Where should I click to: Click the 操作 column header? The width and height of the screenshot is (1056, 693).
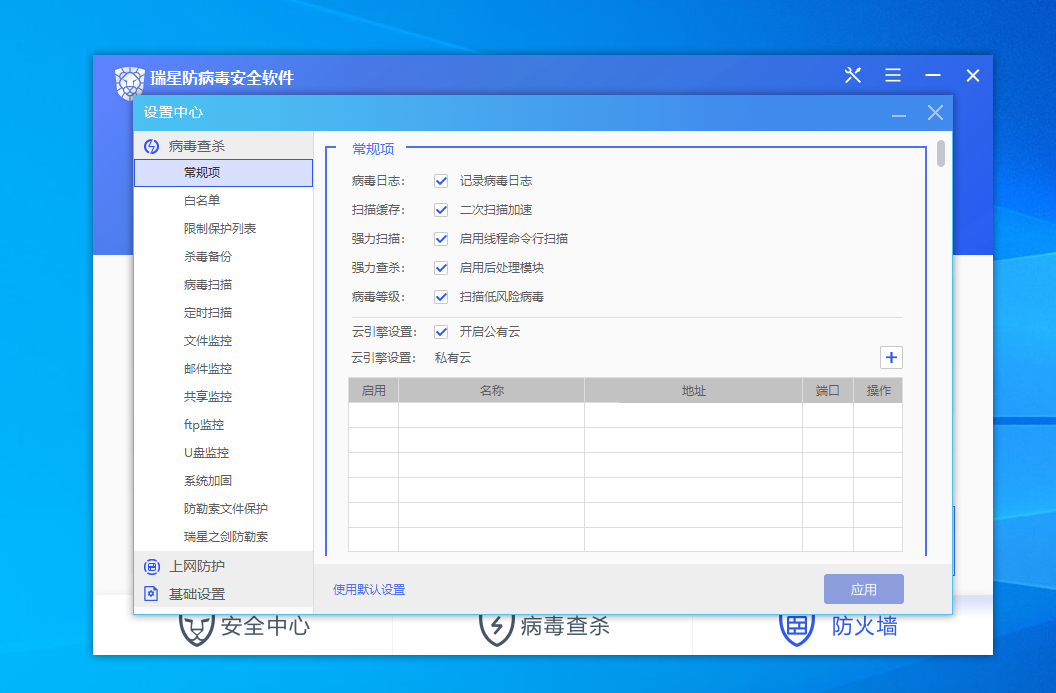878,391
